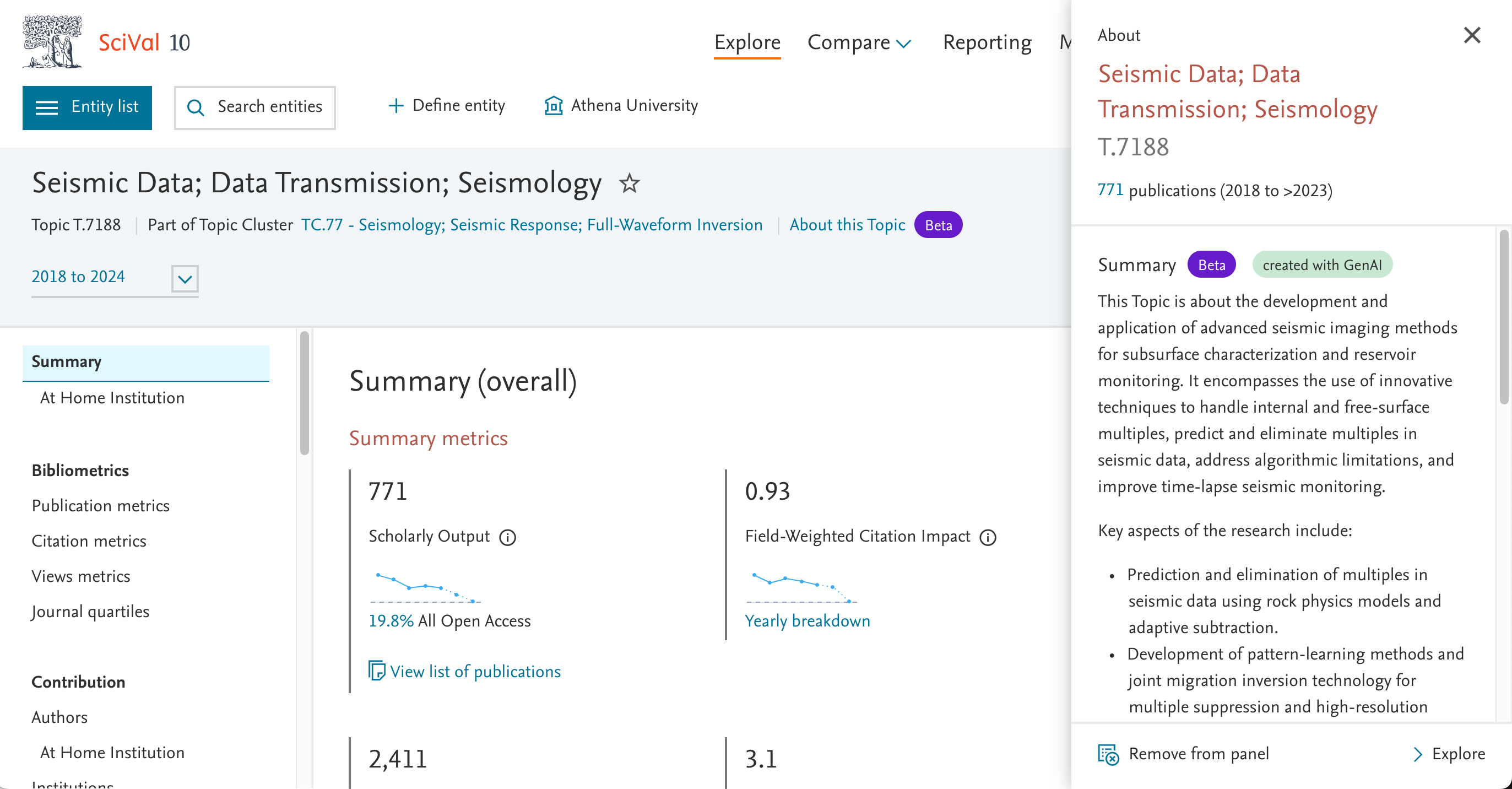Click About this Topic link
Viewport: 1512px width, 789px height.
(x=847, y=225)
